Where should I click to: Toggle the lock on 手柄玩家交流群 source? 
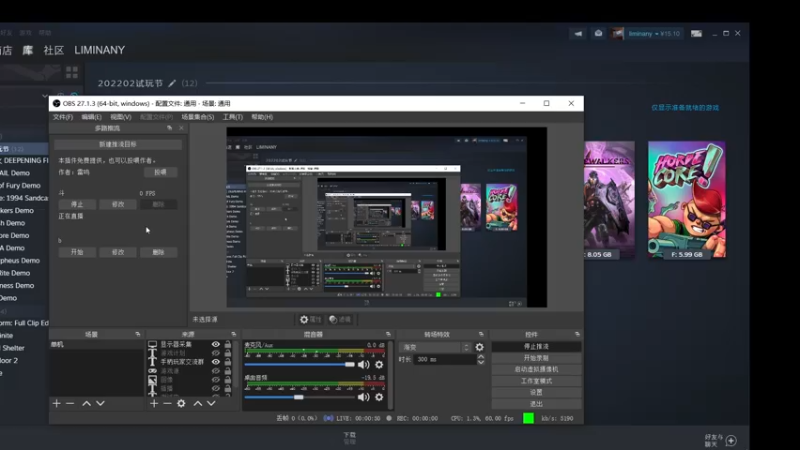click(x=228, y=362)
